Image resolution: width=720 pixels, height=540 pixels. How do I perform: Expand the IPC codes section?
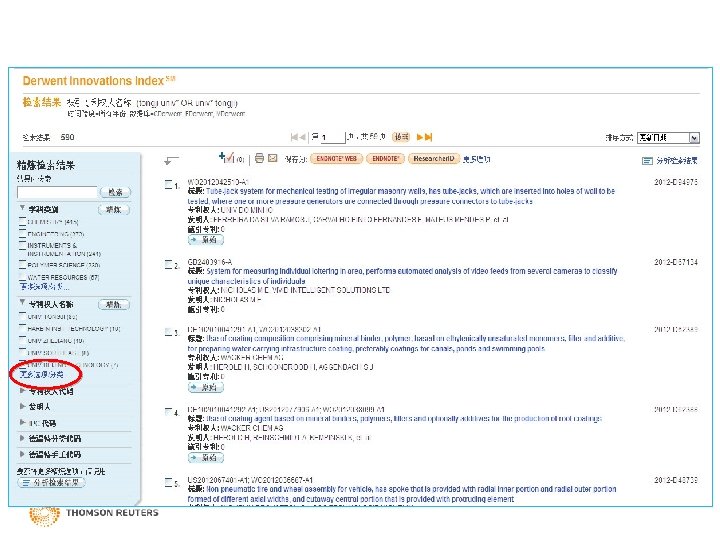point(22,422)
